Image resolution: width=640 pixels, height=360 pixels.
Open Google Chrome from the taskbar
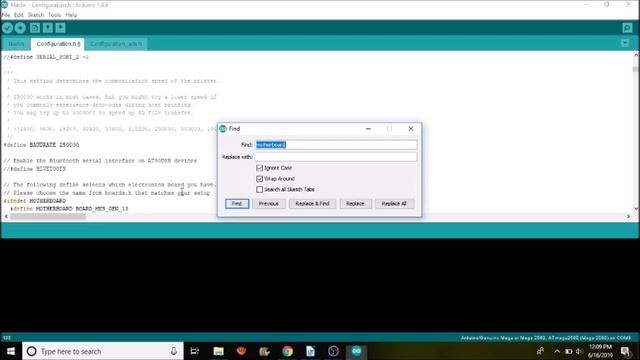click(287, 351)
